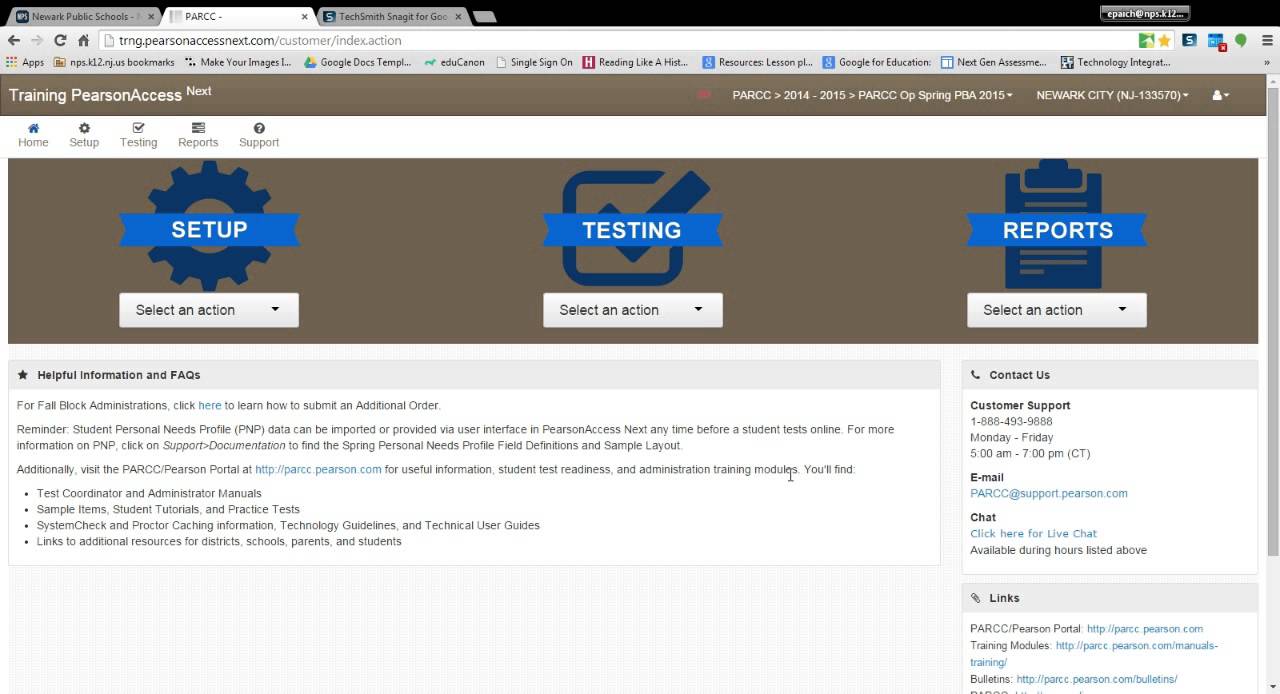Show more bookmarks with the chevron
This screenshot has width=1280, height=694.
[1266, 62]
